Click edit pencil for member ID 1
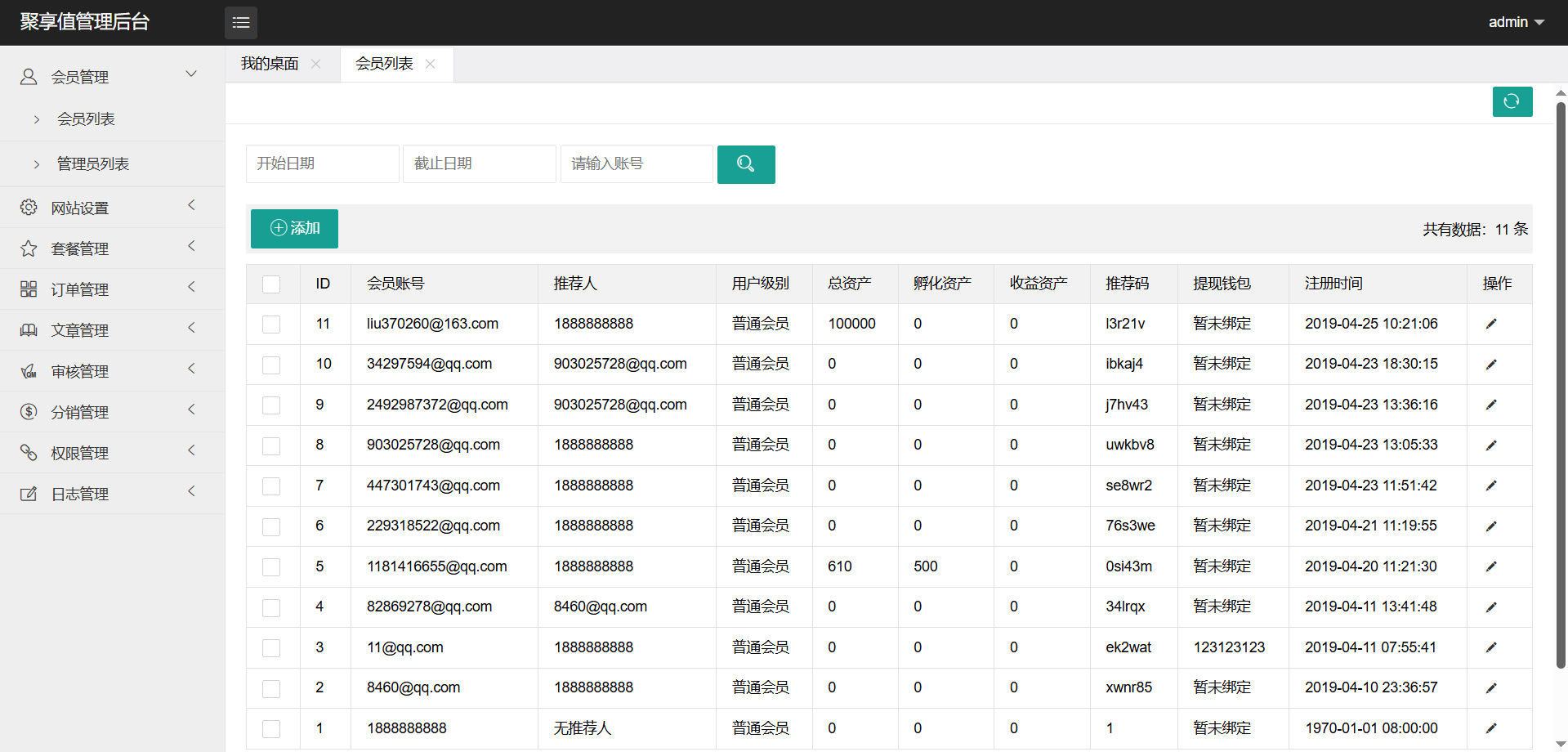The image size is (1568, 752). [1490, 728]
